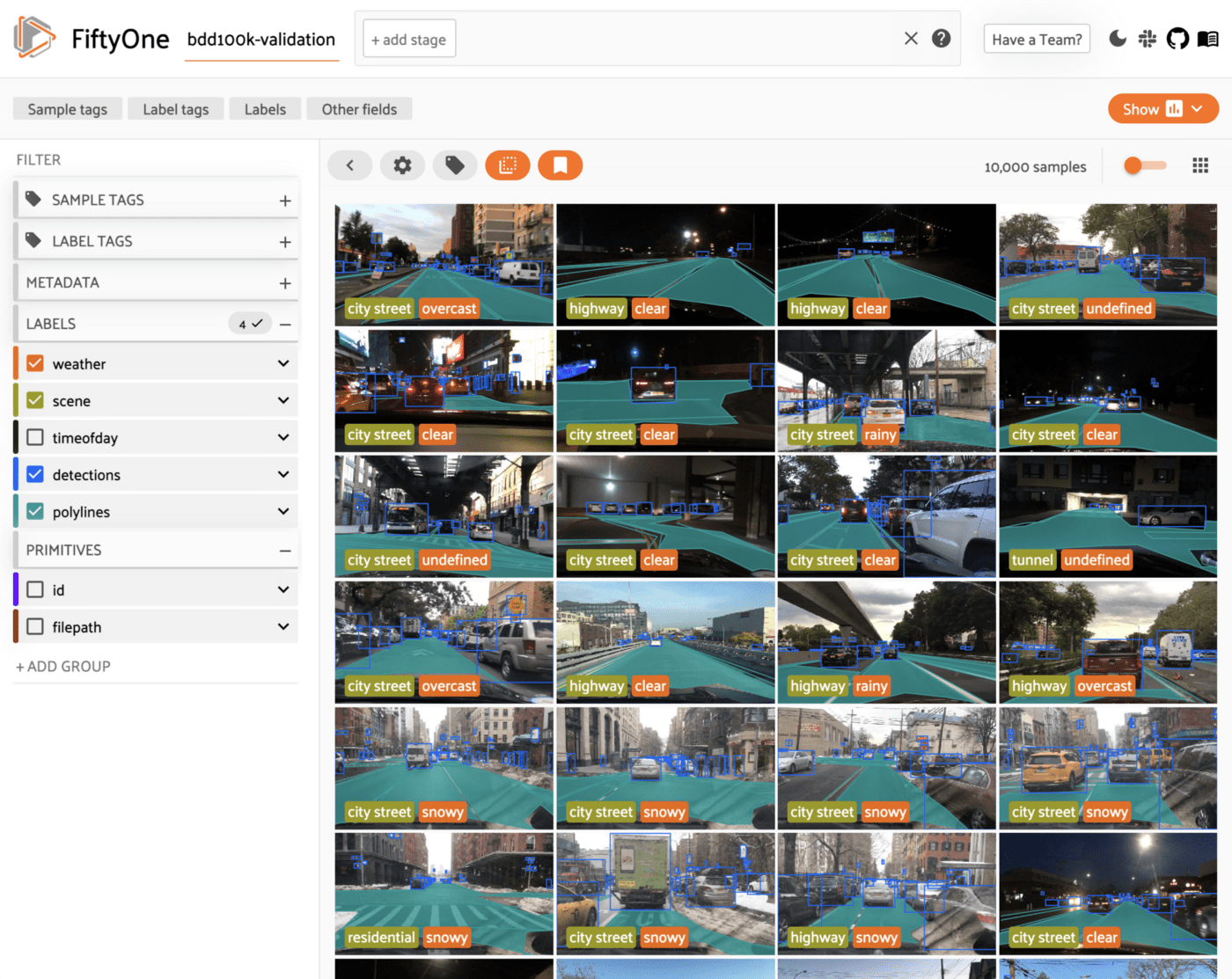This screenshot has height=979, width=1232.
Task: Click the FILTER sidebar heading
Action: tap(39, 159)
